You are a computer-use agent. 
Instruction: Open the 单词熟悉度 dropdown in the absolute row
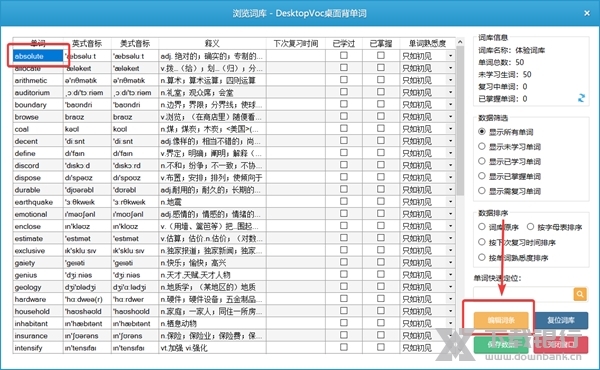[x=450, y=56]
